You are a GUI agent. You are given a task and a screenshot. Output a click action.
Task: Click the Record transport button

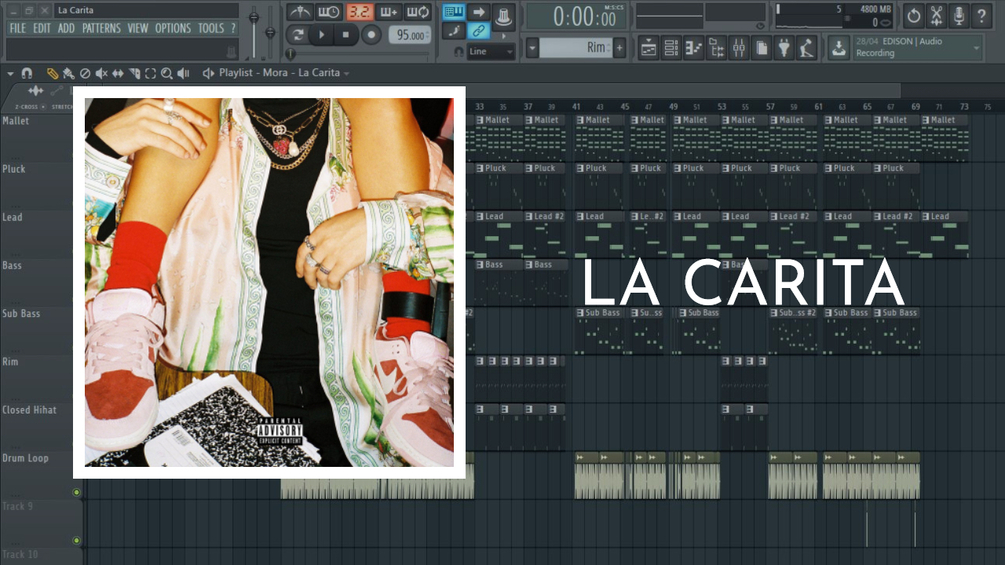tap(370, 35)
